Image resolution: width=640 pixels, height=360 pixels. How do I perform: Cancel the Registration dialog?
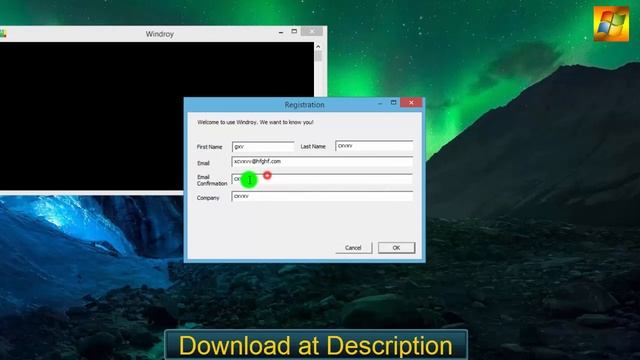353,248
